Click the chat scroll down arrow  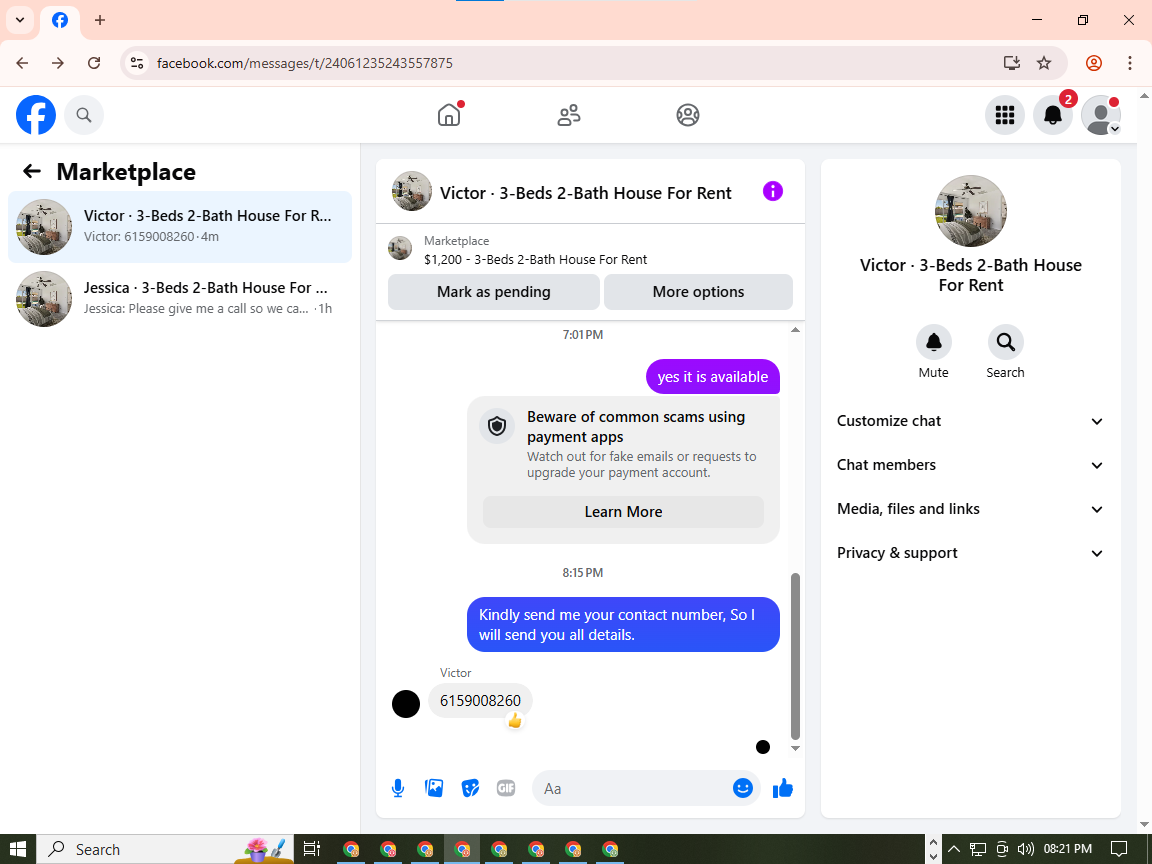point(795,748)
